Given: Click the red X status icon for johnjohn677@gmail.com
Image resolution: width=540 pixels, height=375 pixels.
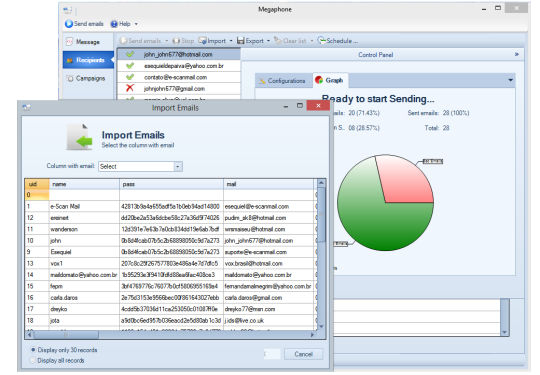Looking at the screenshot, I should tap(130, 88).
